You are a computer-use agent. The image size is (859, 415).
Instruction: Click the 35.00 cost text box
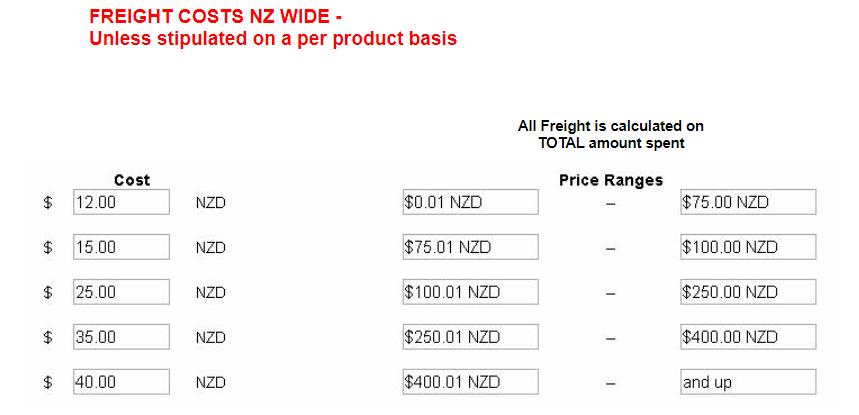(122, 337)
